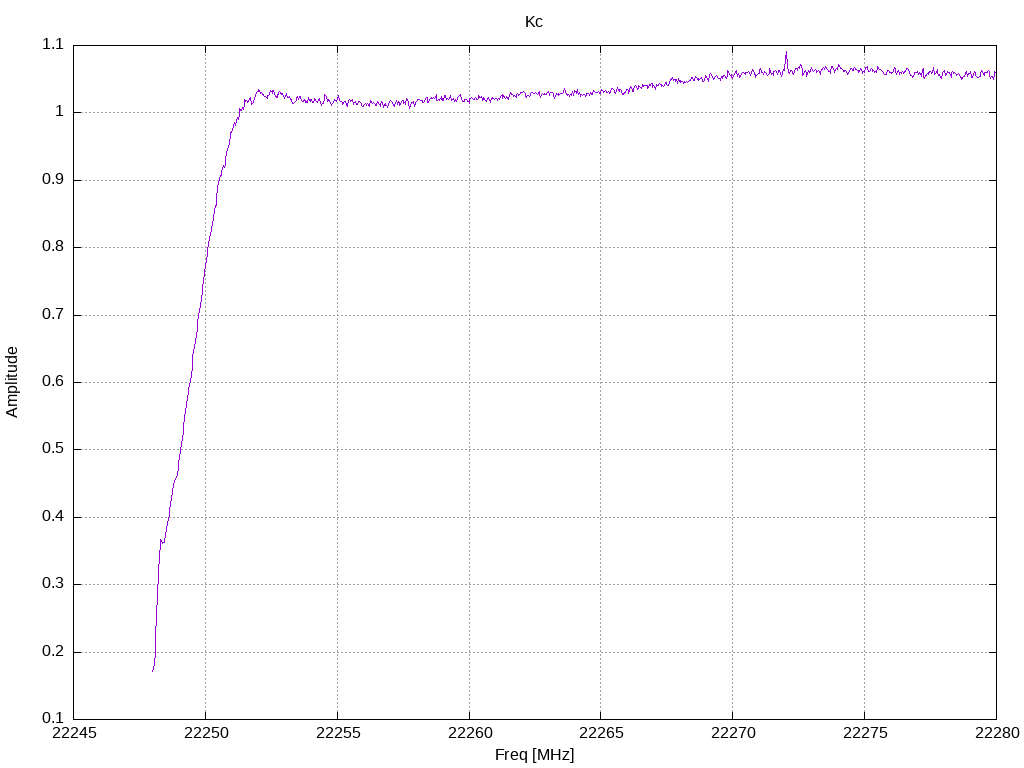
Task: Click the 22275 x-axis tick label
Action: (865, 733)
